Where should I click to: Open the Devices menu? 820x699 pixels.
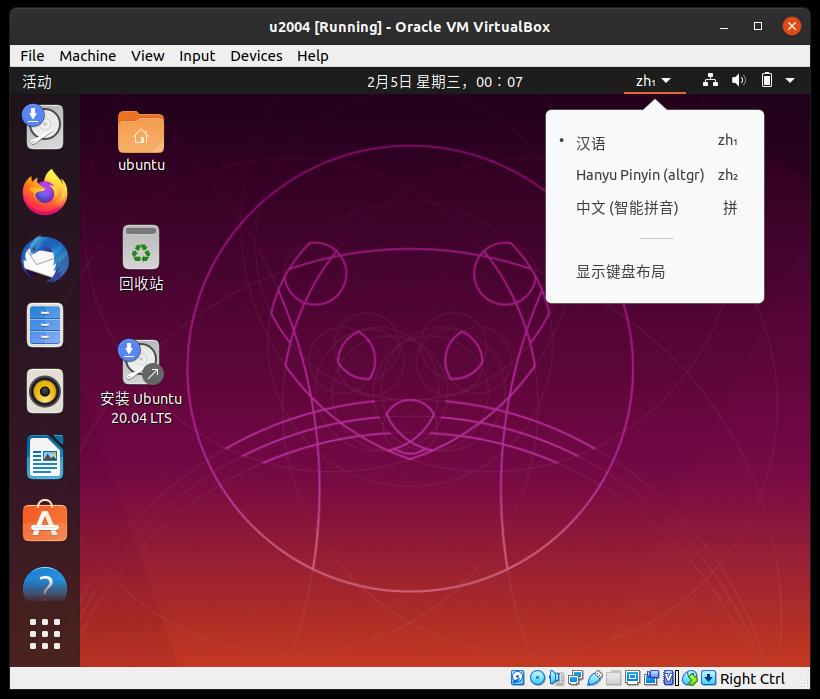point(256,56)
